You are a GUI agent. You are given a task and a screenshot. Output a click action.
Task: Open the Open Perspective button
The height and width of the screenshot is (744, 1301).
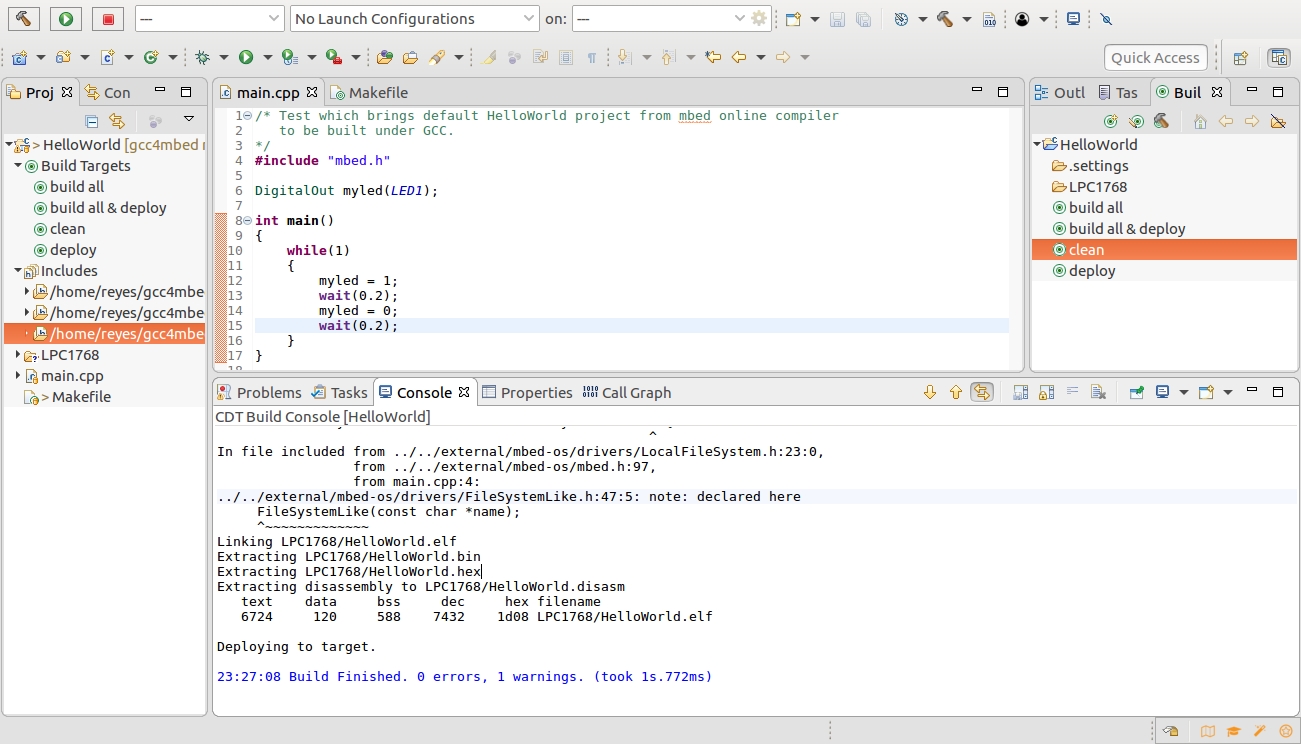pos(1240,58)
